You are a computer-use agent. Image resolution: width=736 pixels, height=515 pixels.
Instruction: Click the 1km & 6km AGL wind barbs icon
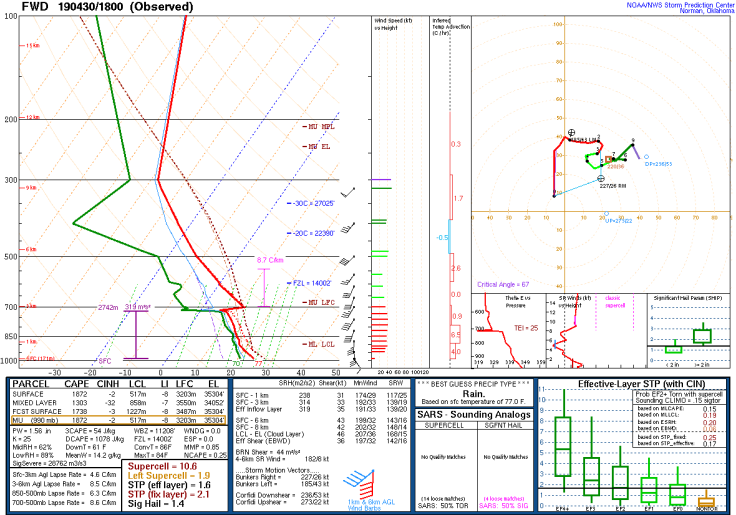click(359, 484)
